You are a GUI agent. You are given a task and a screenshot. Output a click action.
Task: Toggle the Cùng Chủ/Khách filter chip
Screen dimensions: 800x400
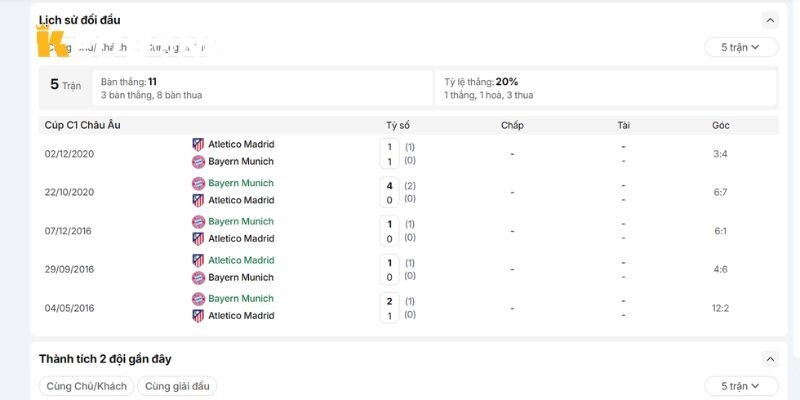(x=86, y=386)
